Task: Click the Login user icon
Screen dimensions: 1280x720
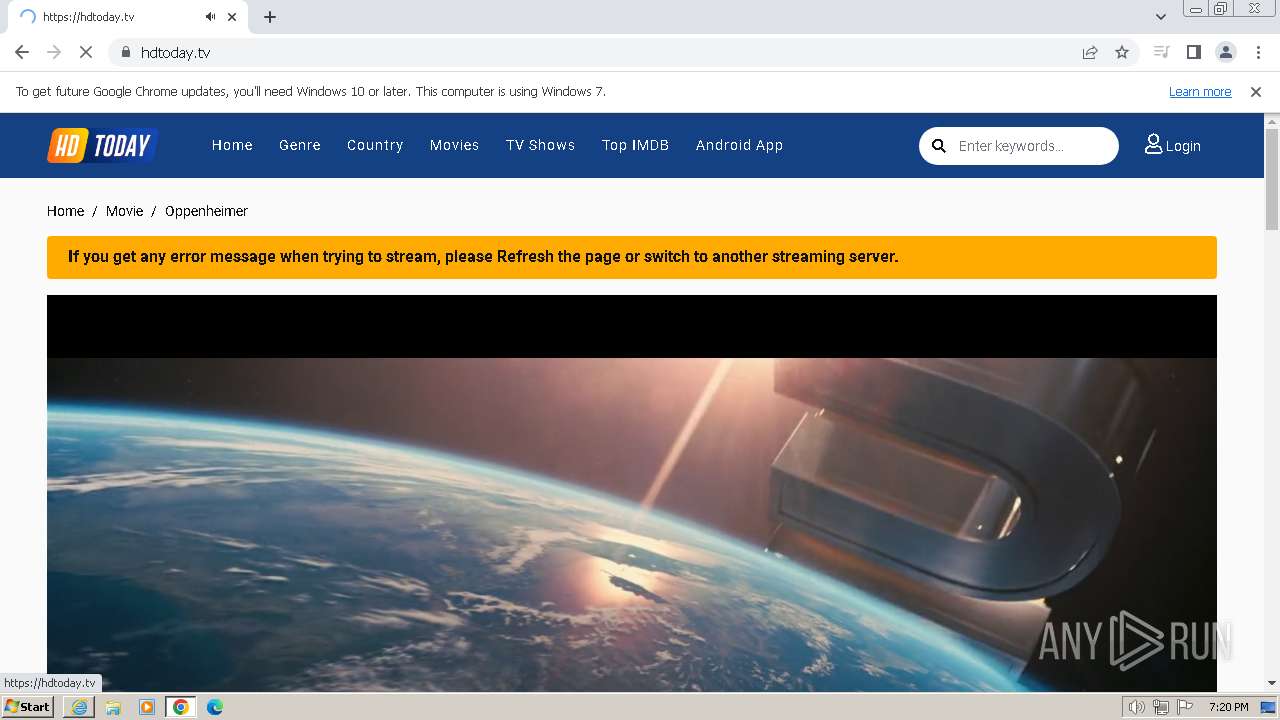Action: click(1153, 145)
